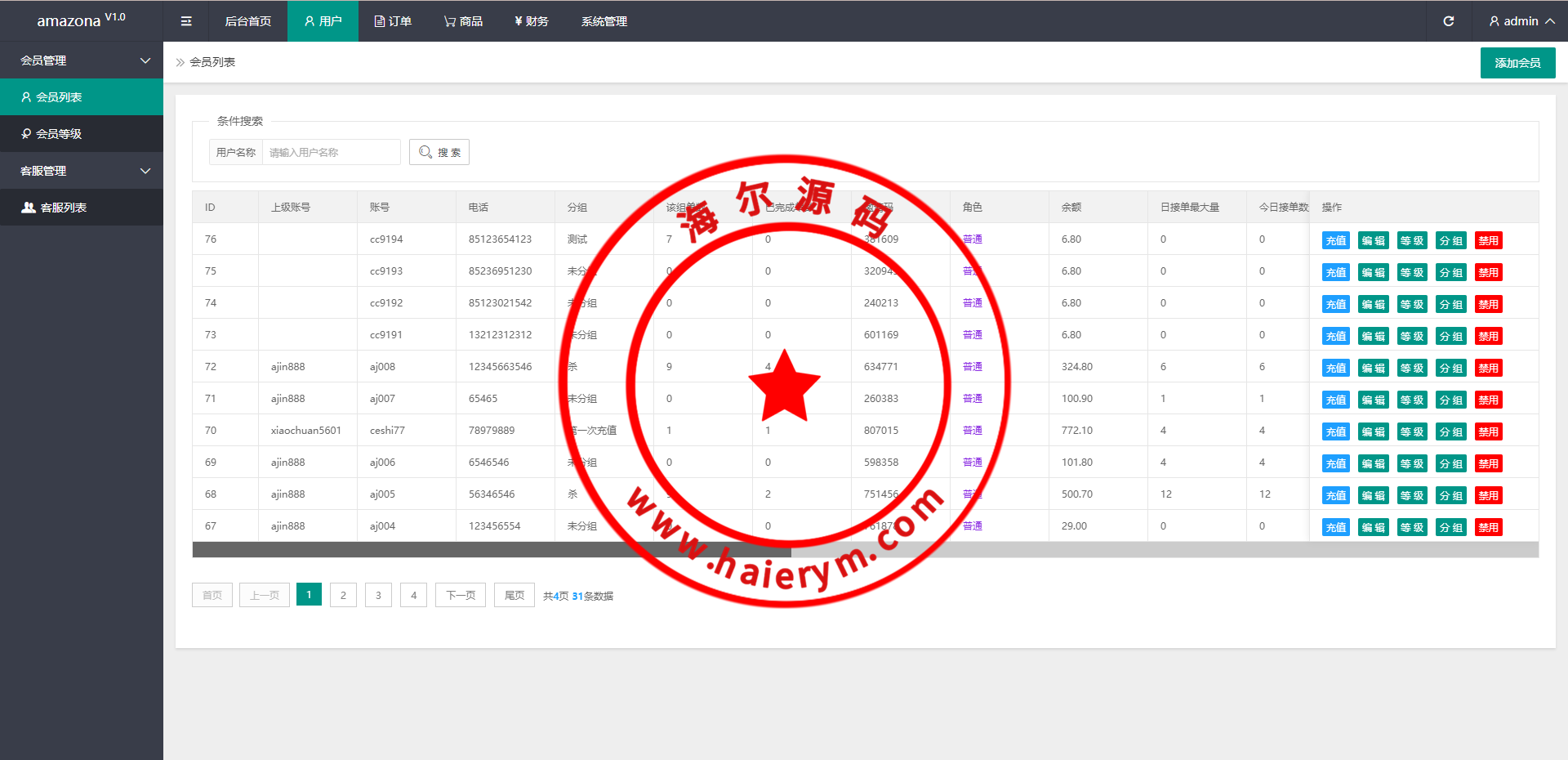The height and width of the screenshot is (760, 1568).
Task: Collapse the 客服管理 sidebar group
Action: click(82, 171)
